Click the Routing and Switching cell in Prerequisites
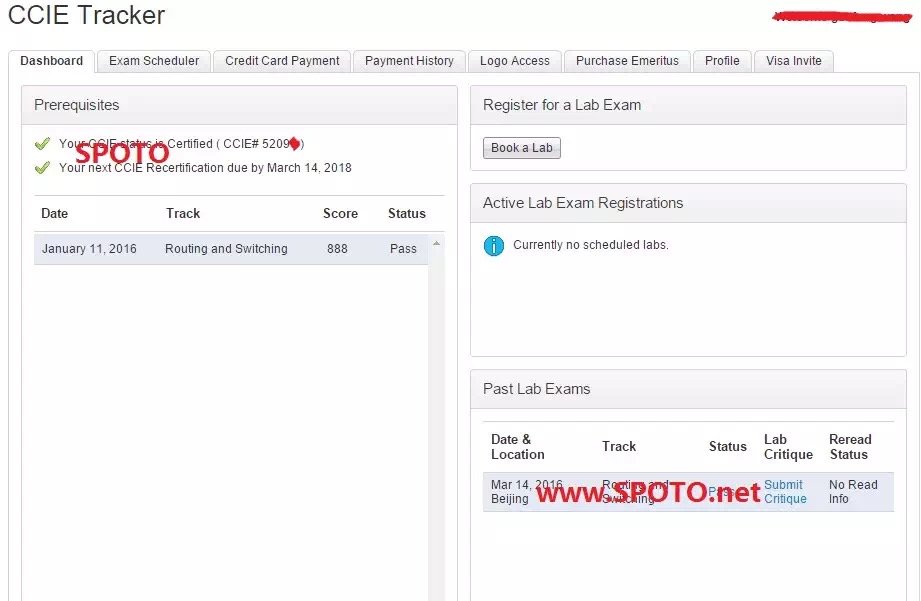 [226, 249]
